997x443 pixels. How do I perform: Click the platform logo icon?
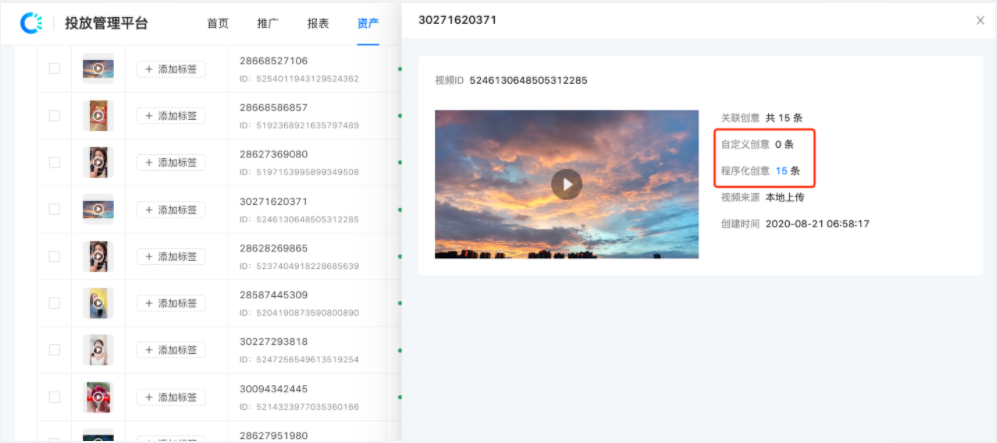click(31, 24)
